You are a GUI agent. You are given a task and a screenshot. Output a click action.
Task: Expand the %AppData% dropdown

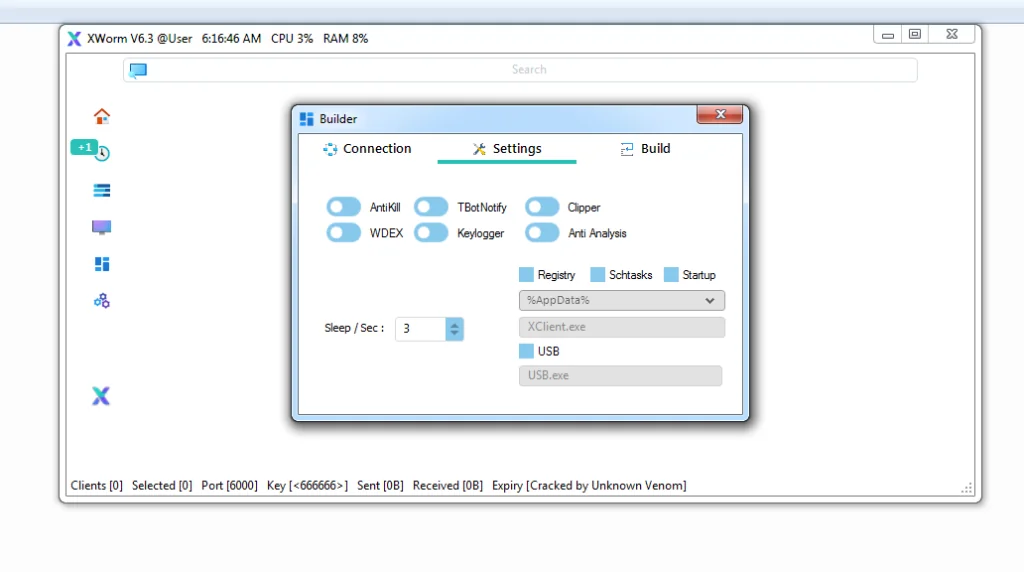[709, 300]
